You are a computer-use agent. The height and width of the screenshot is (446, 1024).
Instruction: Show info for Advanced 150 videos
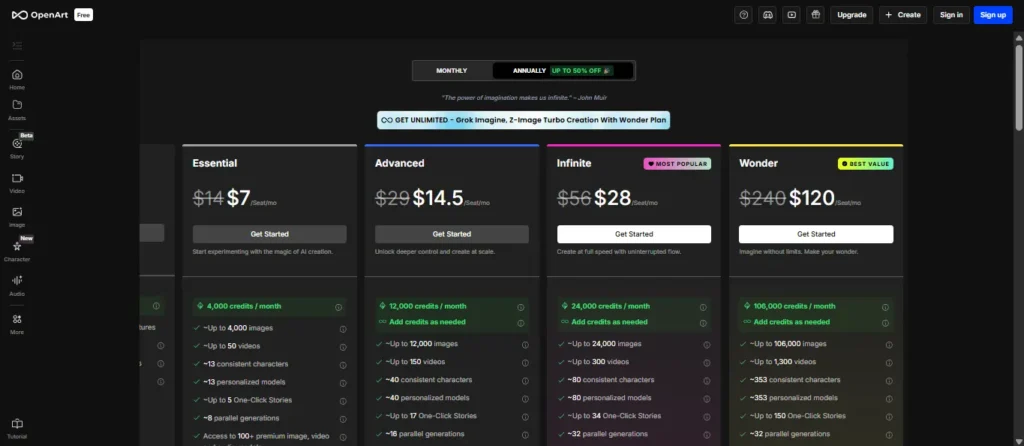click(x=525, y=362)
